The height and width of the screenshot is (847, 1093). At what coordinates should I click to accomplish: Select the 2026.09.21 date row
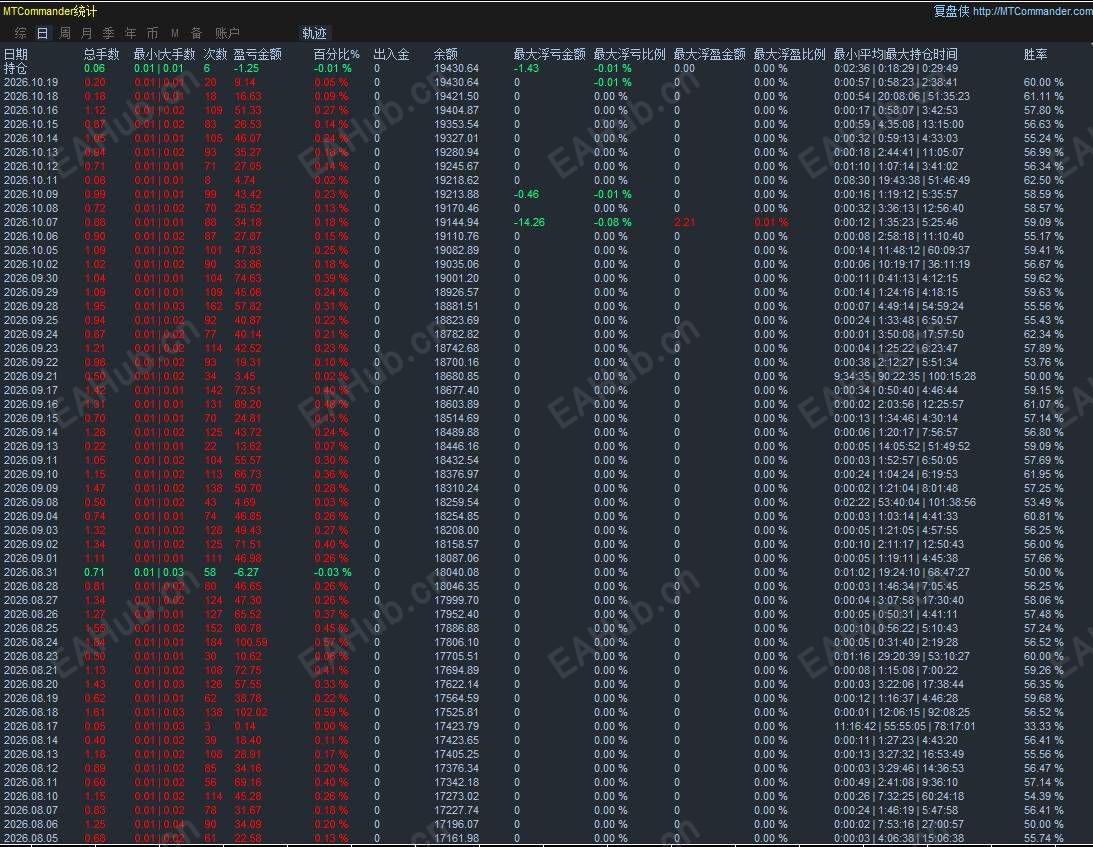[x=31, y=376]
